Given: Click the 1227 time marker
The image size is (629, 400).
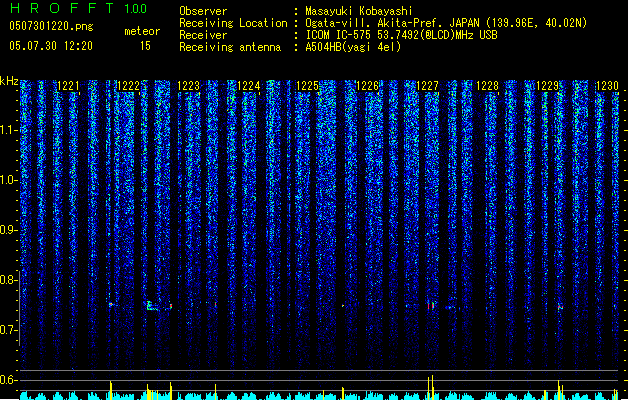Looking at the screenshot, I should [x=428, y=86].
